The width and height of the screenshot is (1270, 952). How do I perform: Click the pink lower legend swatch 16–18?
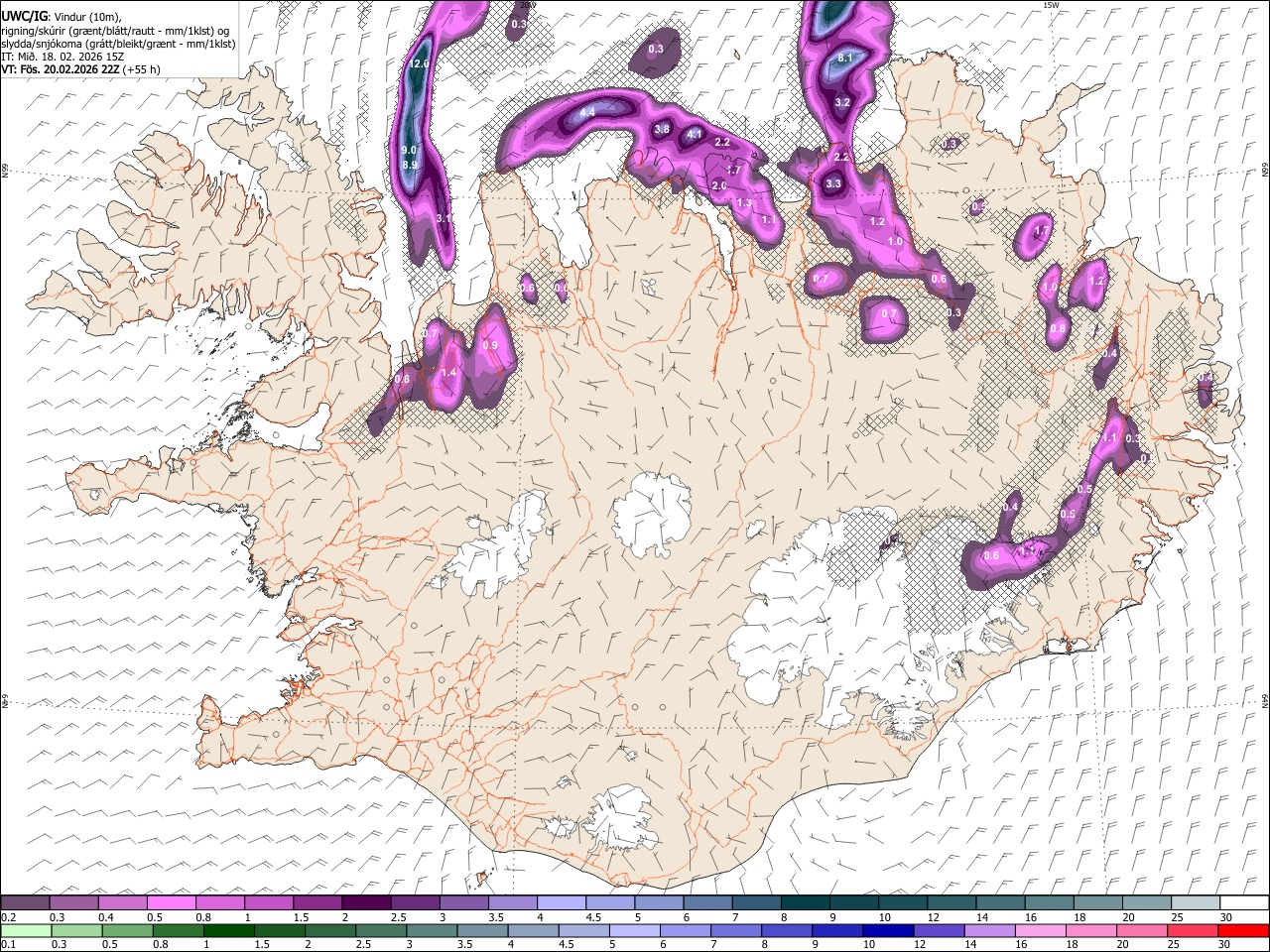tap(1042, 930)
